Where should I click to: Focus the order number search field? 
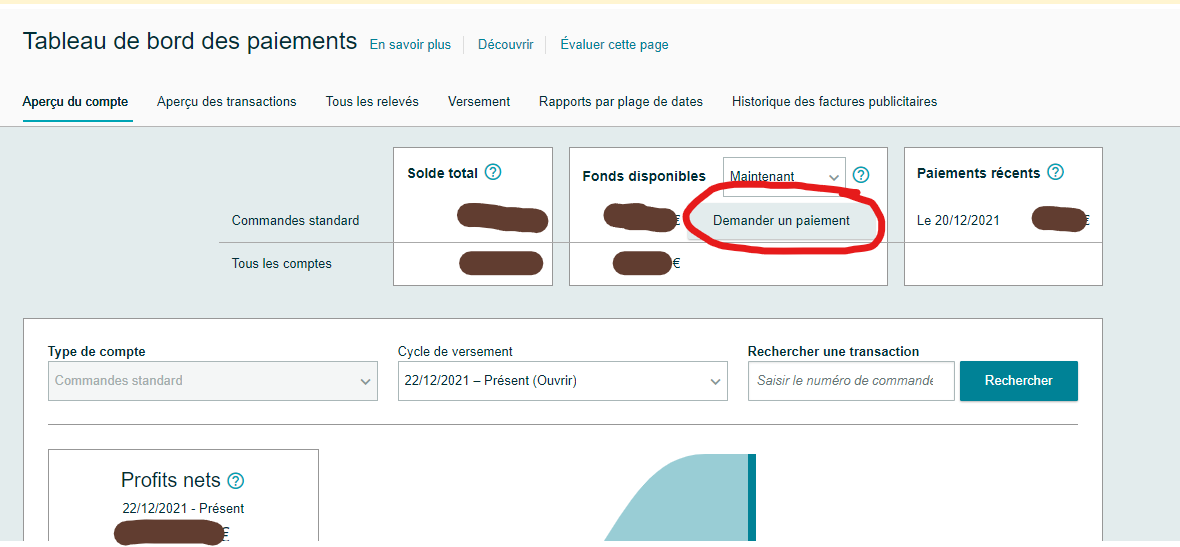[x=850, y=381]
